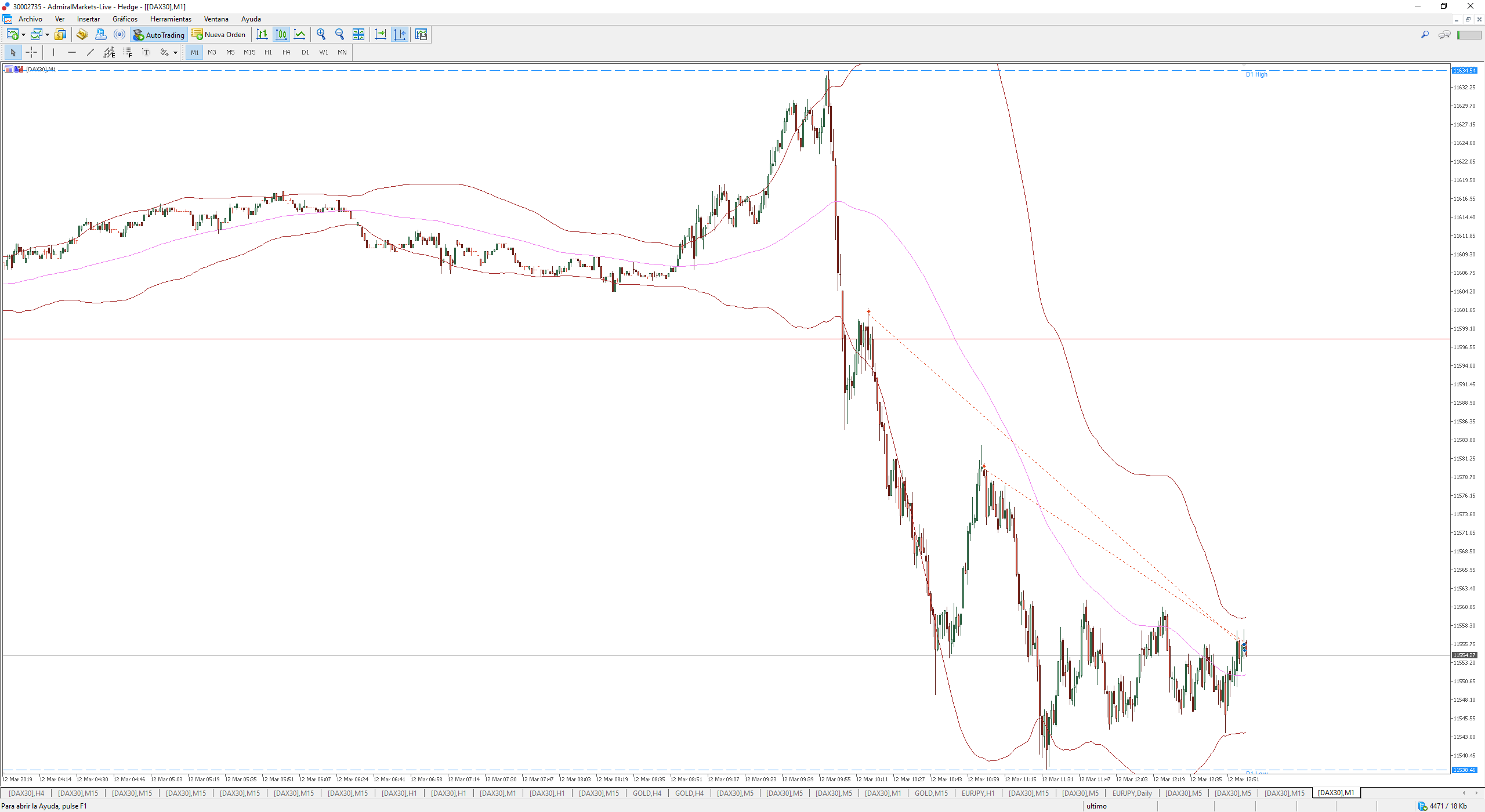Select the Fibonacci retracement tool

click(x=128, y=52)
